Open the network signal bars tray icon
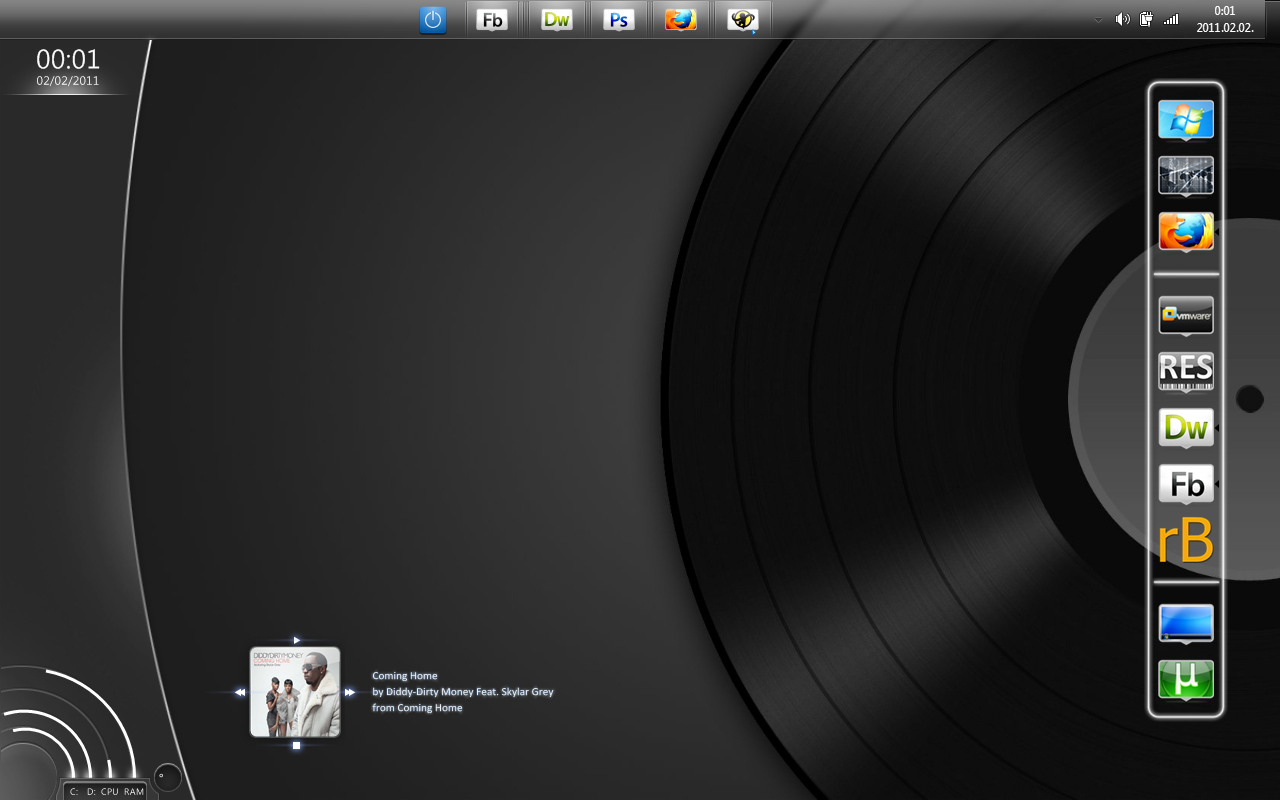 (x=1171, y=19)
